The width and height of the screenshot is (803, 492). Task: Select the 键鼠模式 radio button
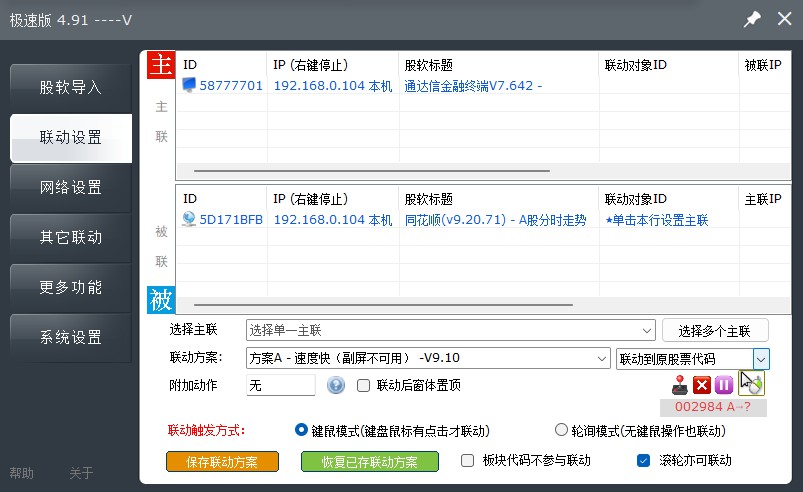[x=302, y=431]
